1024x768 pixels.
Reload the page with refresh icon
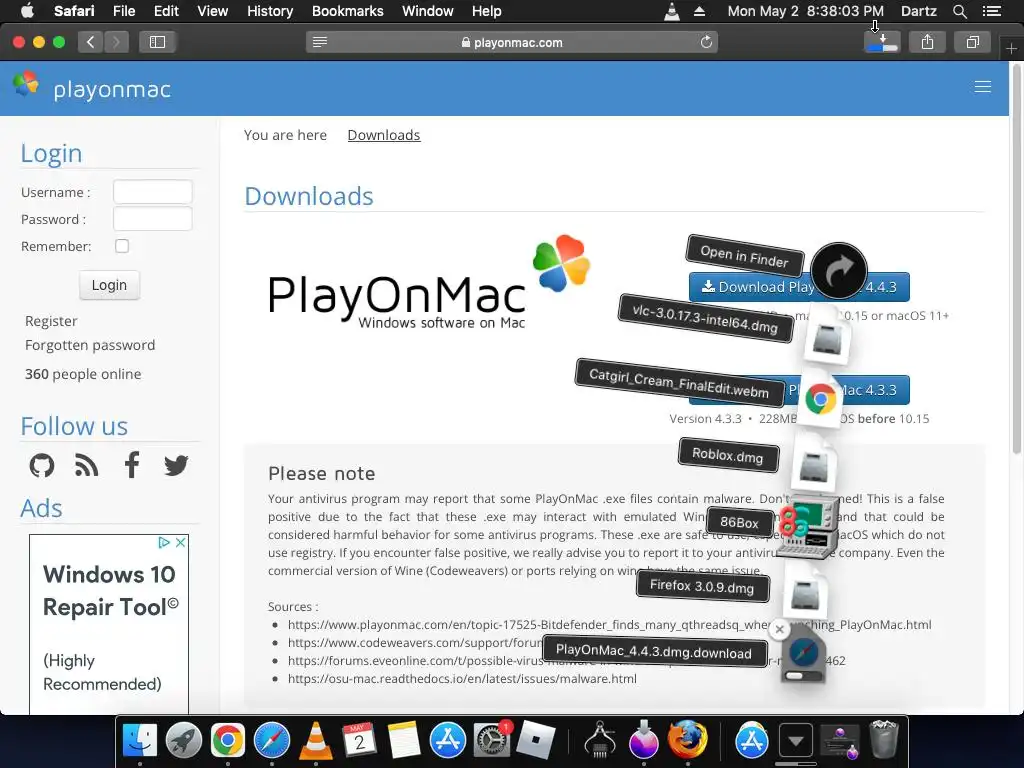coord(706,42)
